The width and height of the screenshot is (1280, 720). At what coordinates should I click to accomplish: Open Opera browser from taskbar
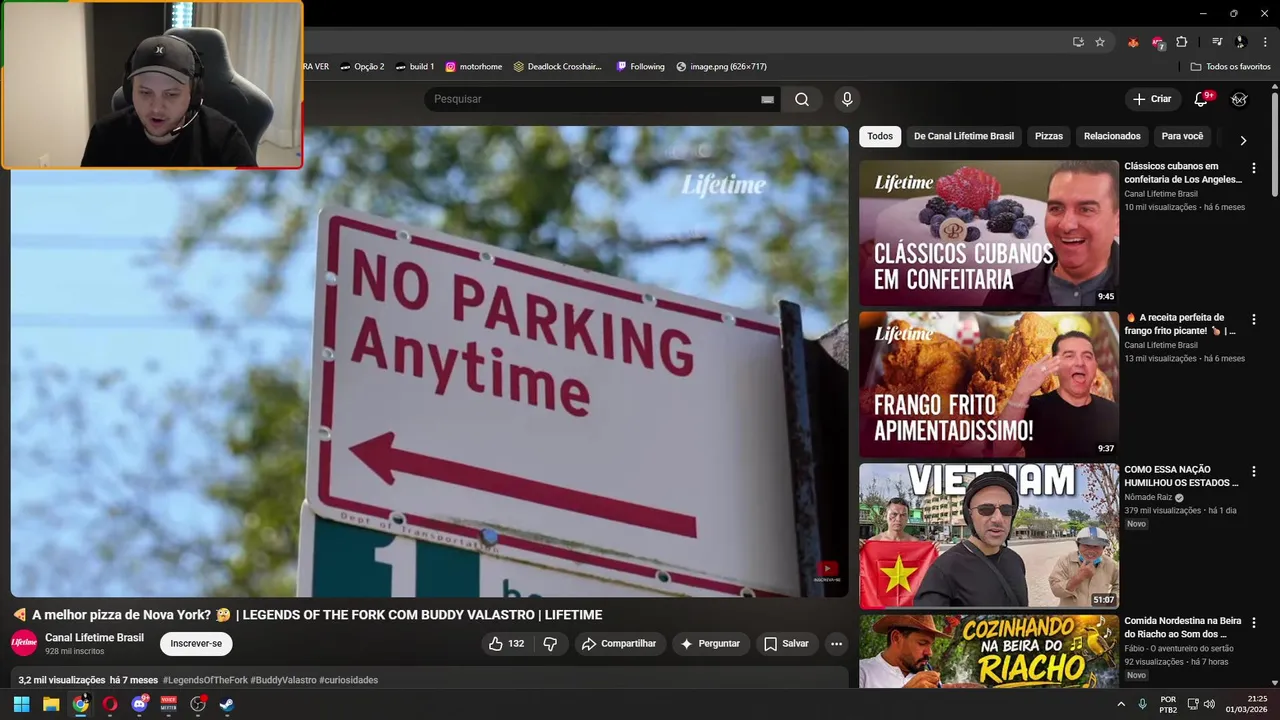click(110, 704)
